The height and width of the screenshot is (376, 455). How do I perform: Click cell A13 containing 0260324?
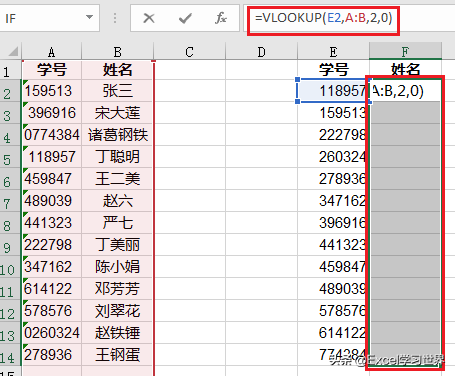click(52, 333)
